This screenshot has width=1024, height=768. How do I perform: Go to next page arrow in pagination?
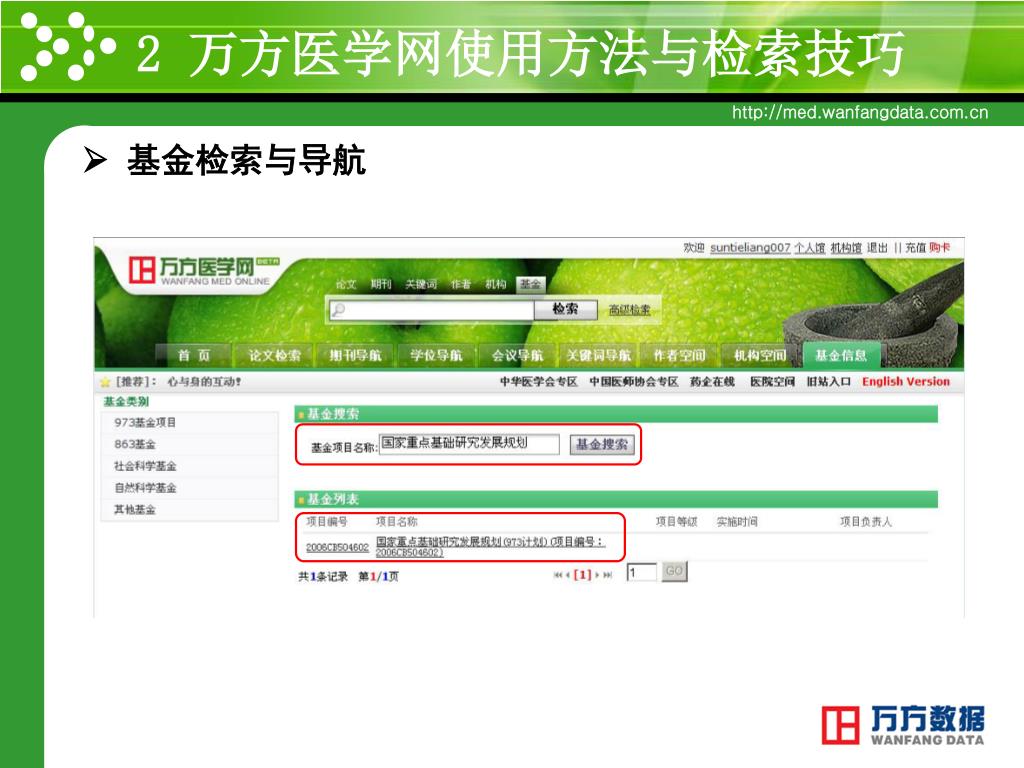(x=597, y=575)
